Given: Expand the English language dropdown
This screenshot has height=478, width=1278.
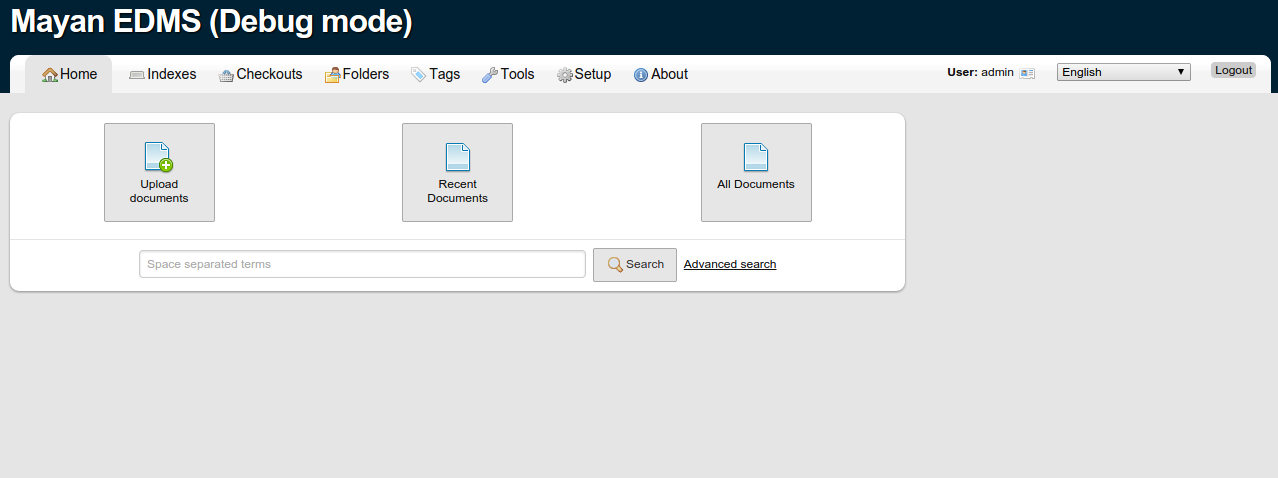Looking at the screenshot, I should coord(1123,72).
